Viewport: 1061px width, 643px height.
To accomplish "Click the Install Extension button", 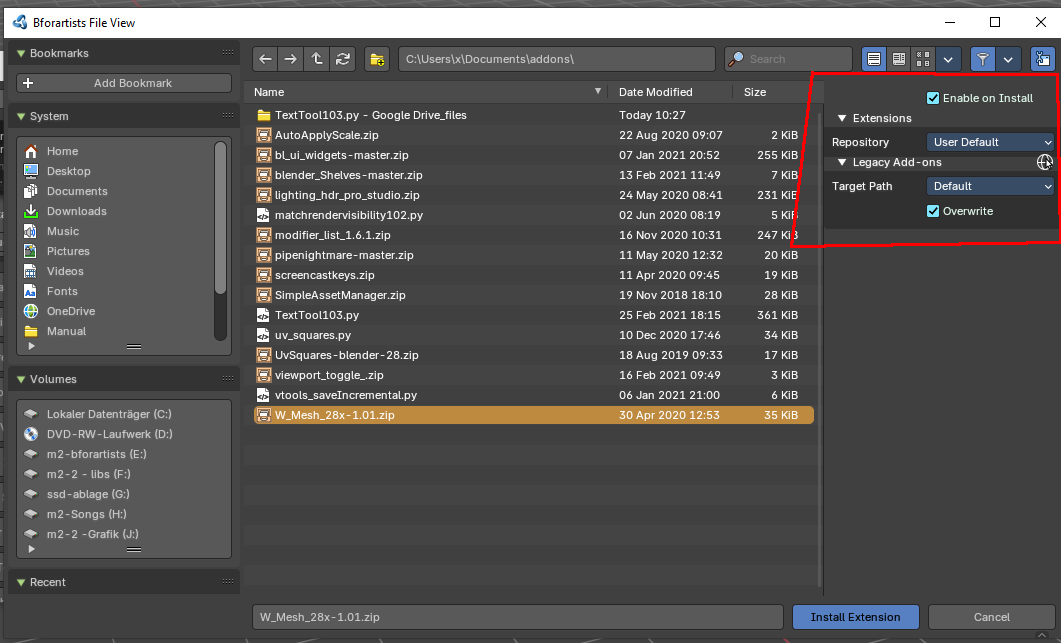I will (855, 617).
